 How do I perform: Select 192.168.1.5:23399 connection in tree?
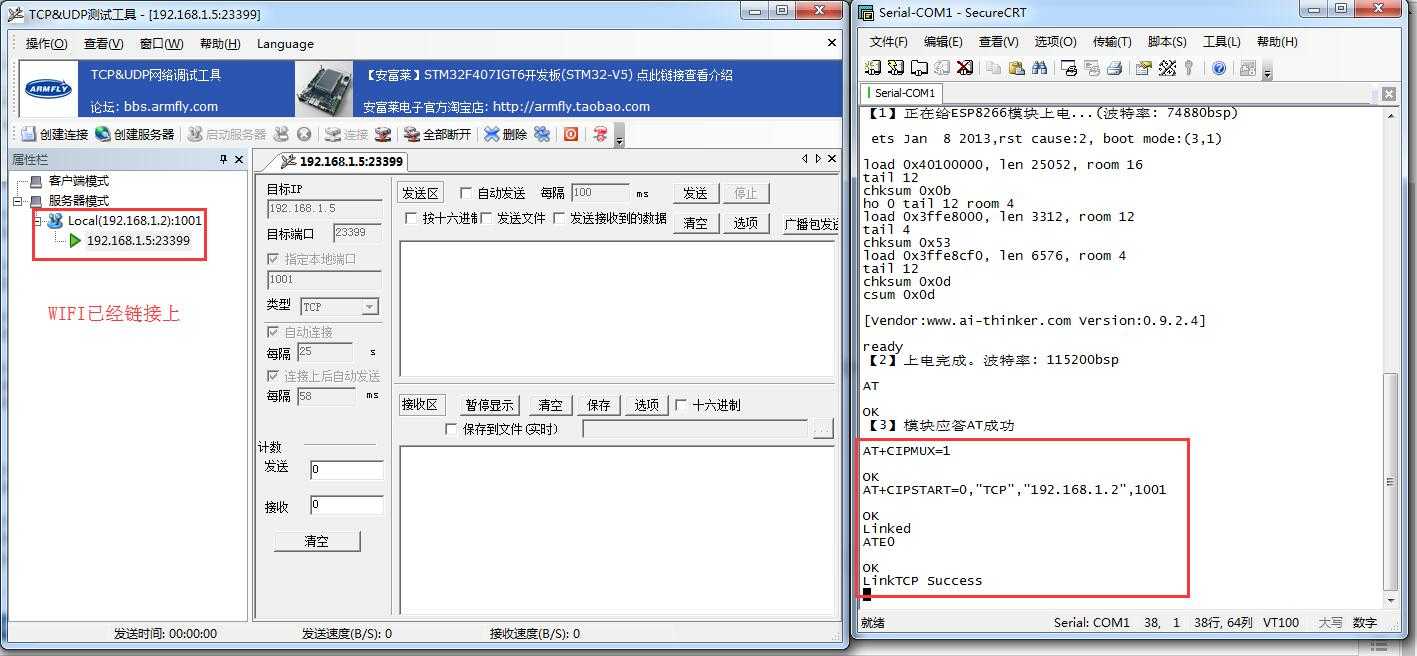click(x=138, y=240)
